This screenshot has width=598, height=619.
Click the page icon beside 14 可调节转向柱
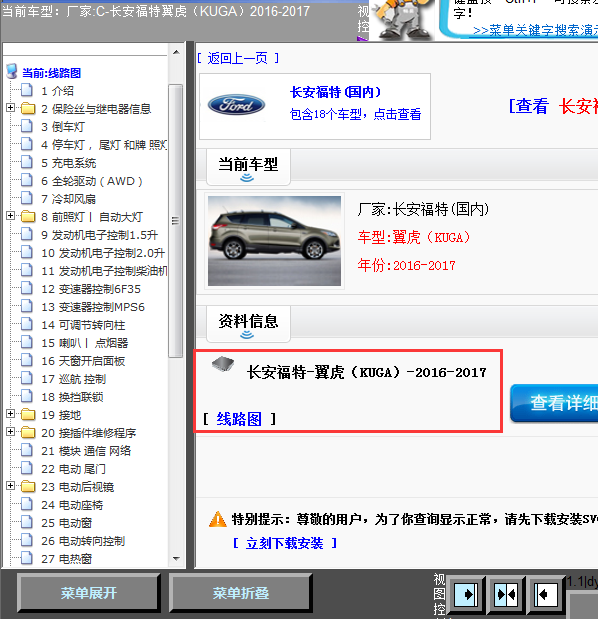coord(27,324)
